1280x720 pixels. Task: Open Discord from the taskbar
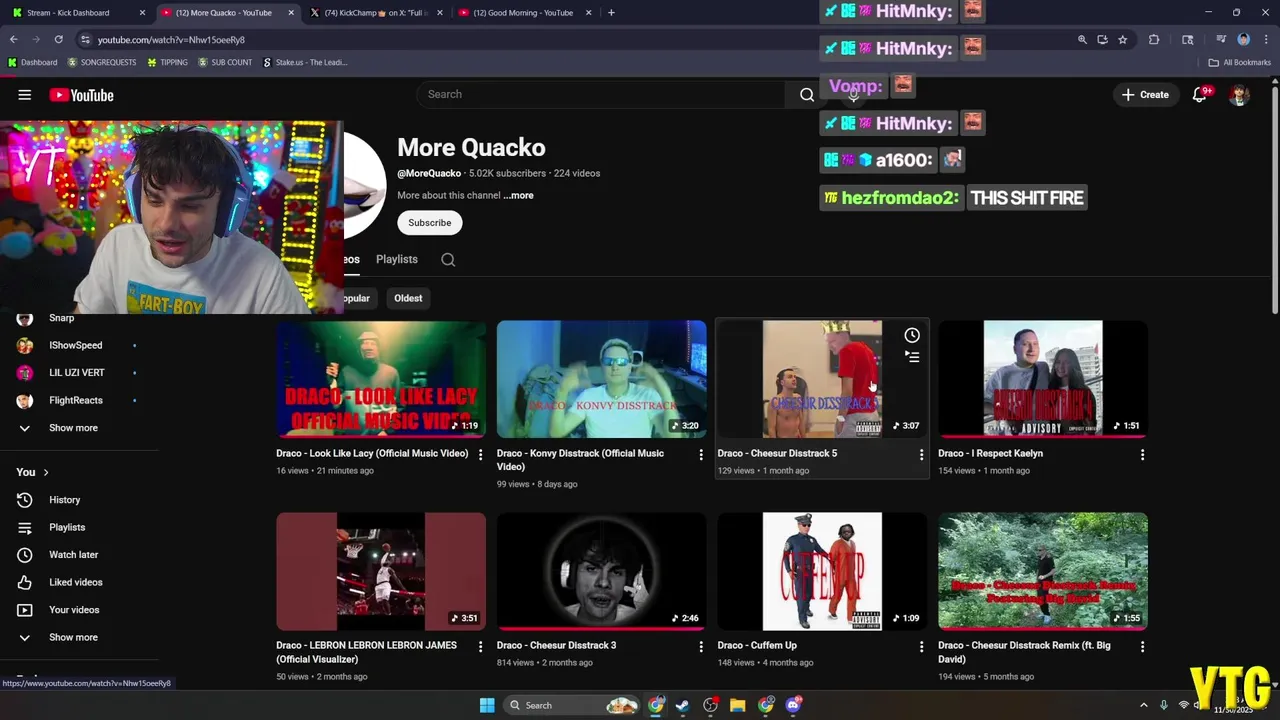click(x=793, y=705)
